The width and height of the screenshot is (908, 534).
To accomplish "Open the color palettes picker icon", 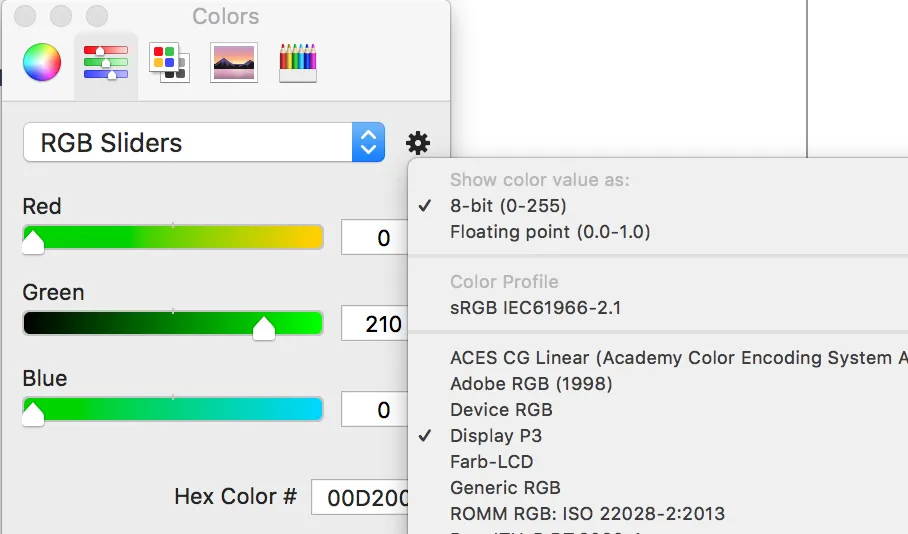I will pos(168,62).
